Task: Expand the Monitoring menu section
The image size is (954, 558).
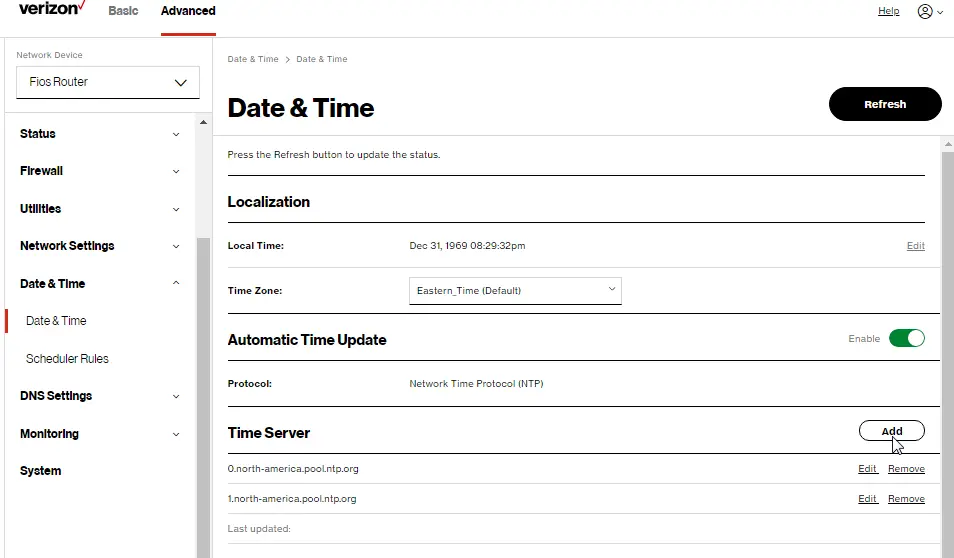Action: tap(100, 434)
